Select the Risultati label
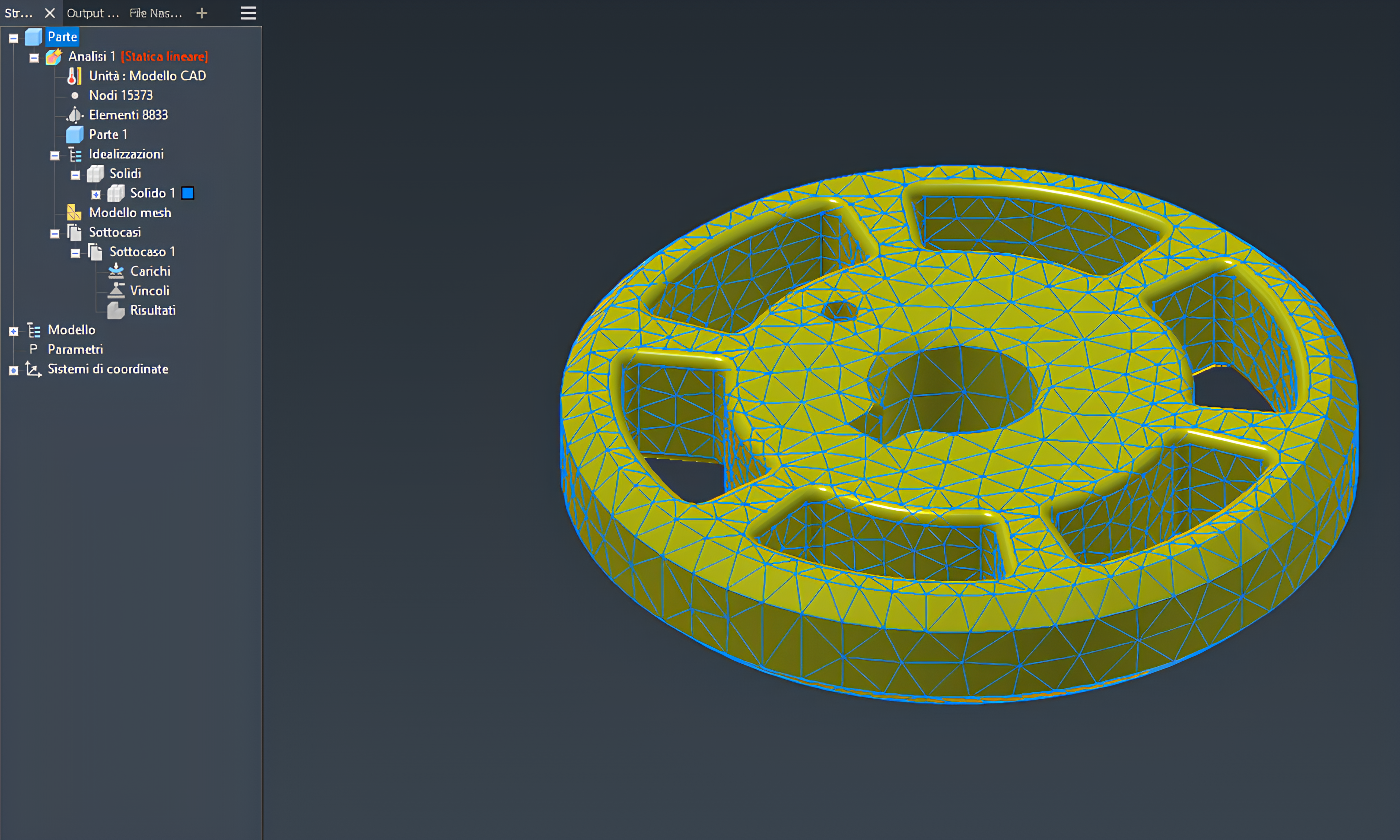 [x=153, y=311]
